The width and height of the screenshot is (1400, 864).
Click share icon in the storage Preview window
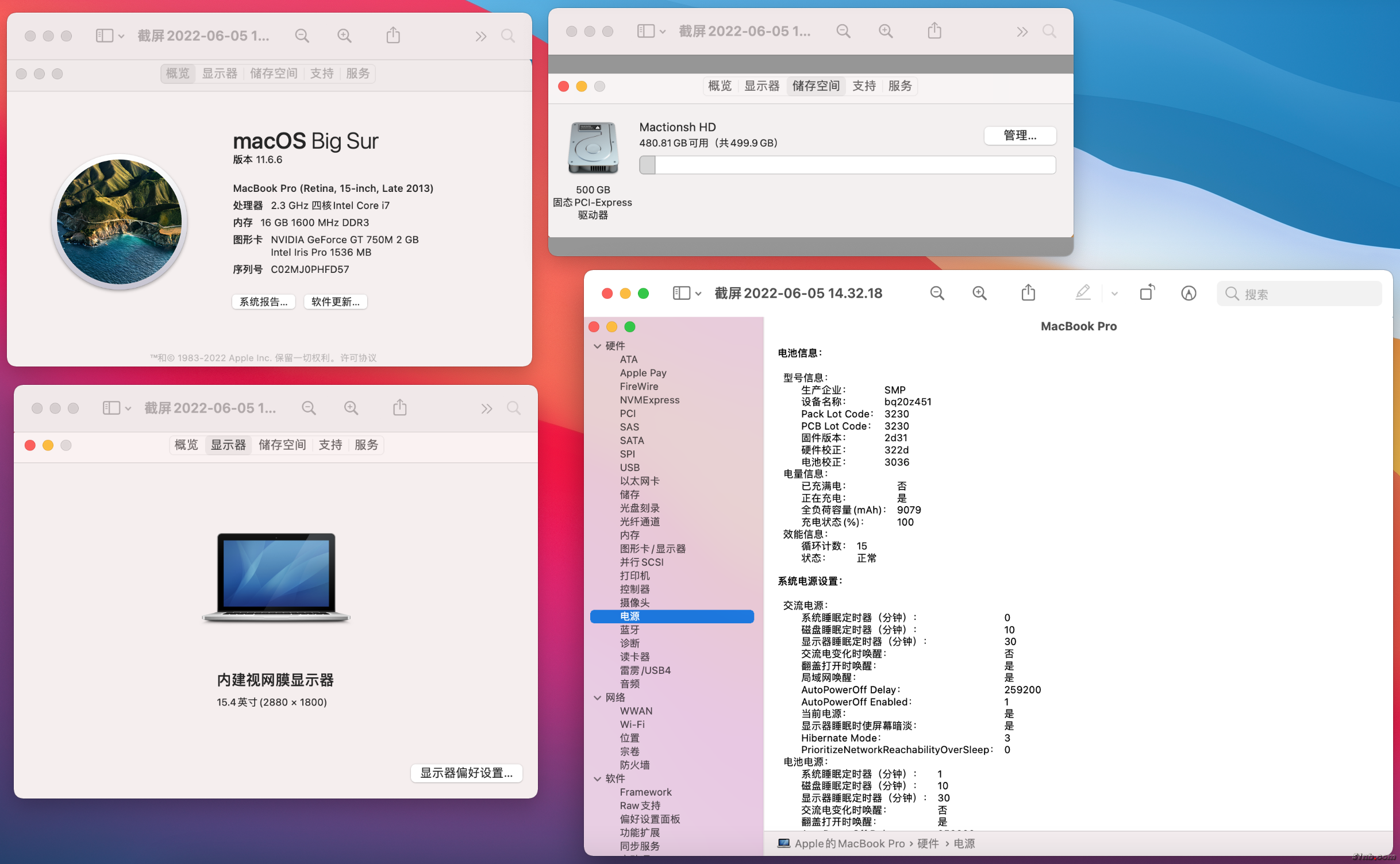934,30
